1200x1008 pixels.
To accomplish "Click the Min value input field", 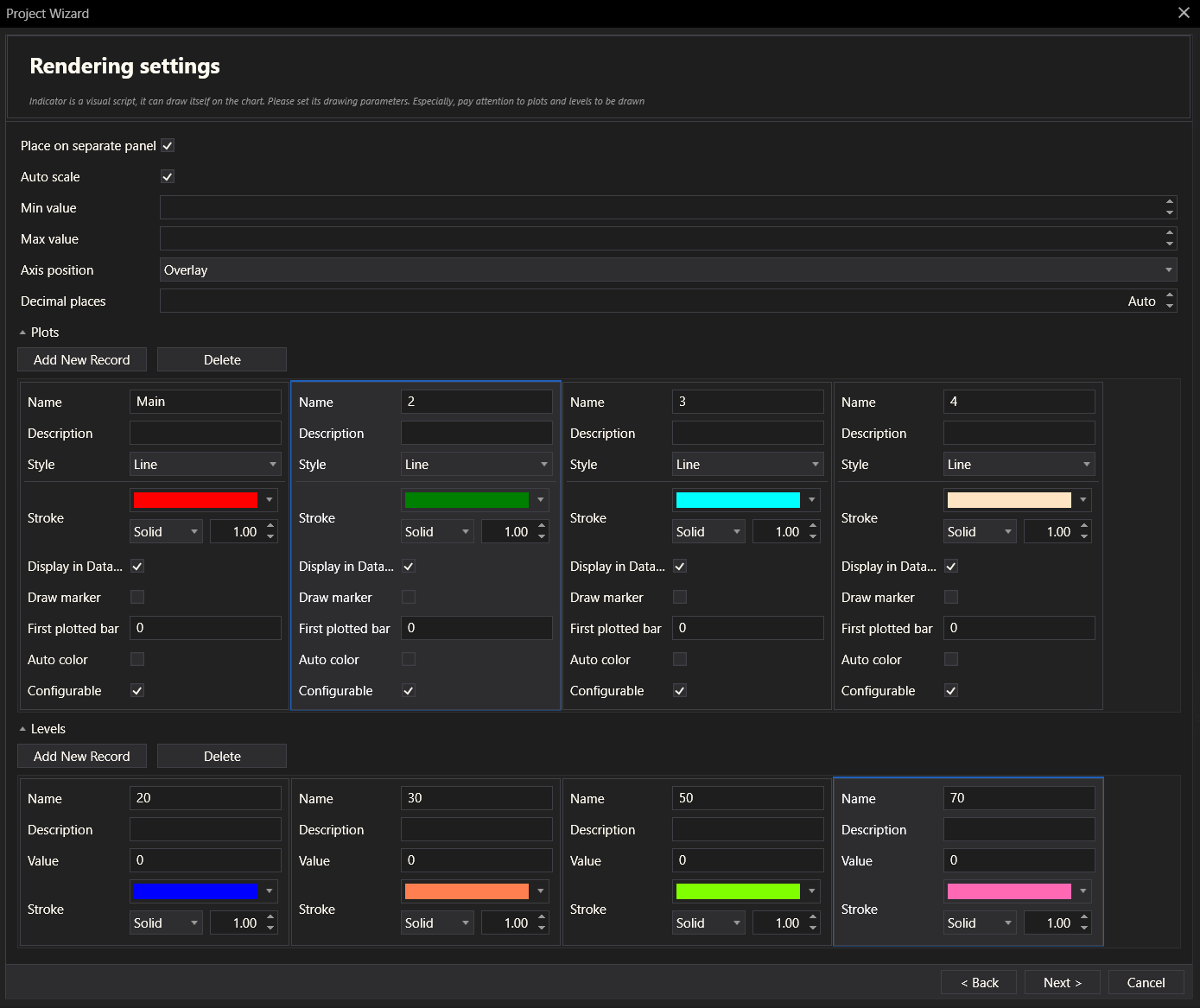I will [x=661, y=208].
